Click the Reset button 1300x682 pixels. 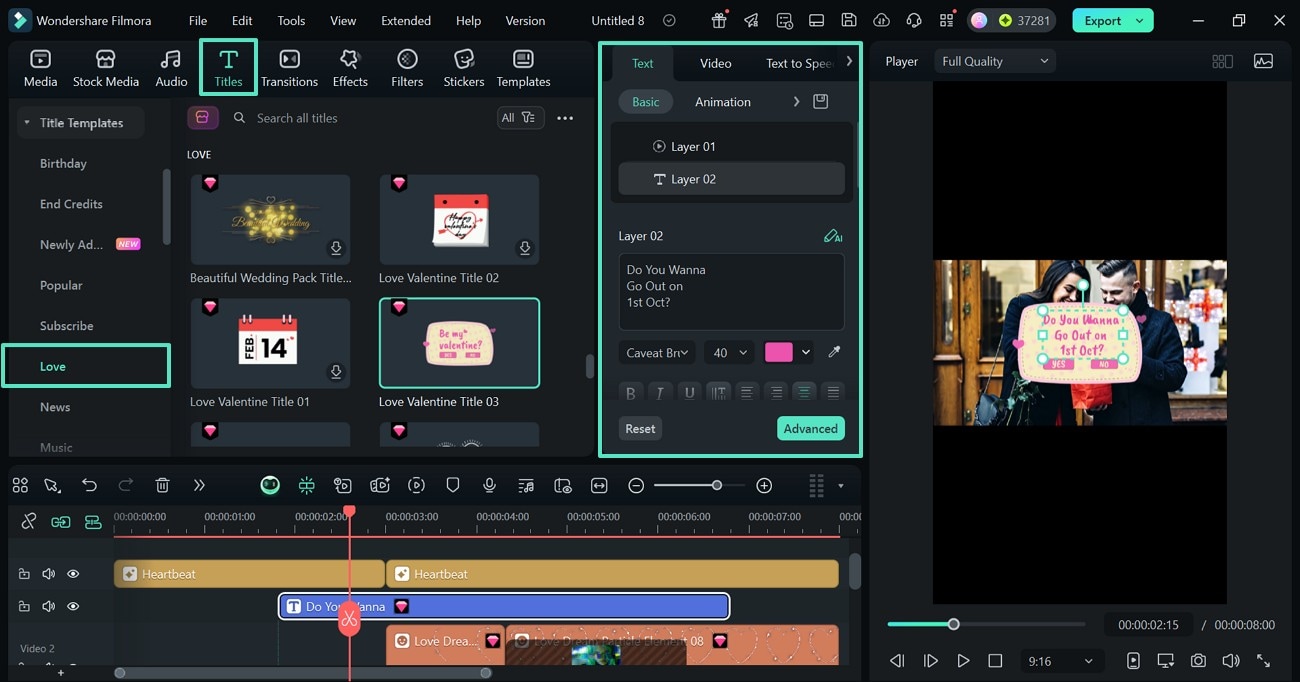[x=640, y=428]
